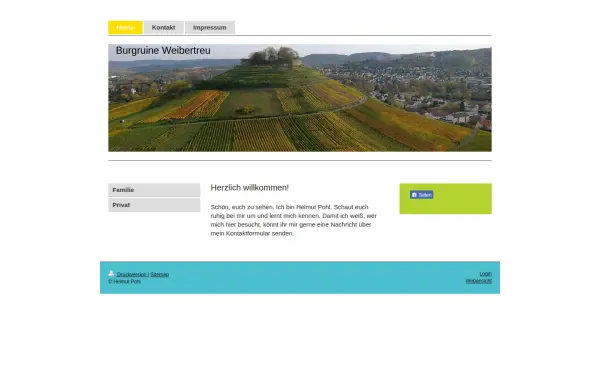Open the Sitemap footer link
The height and width of the screenshot is (375, 600).
click(x=160, y=274)
